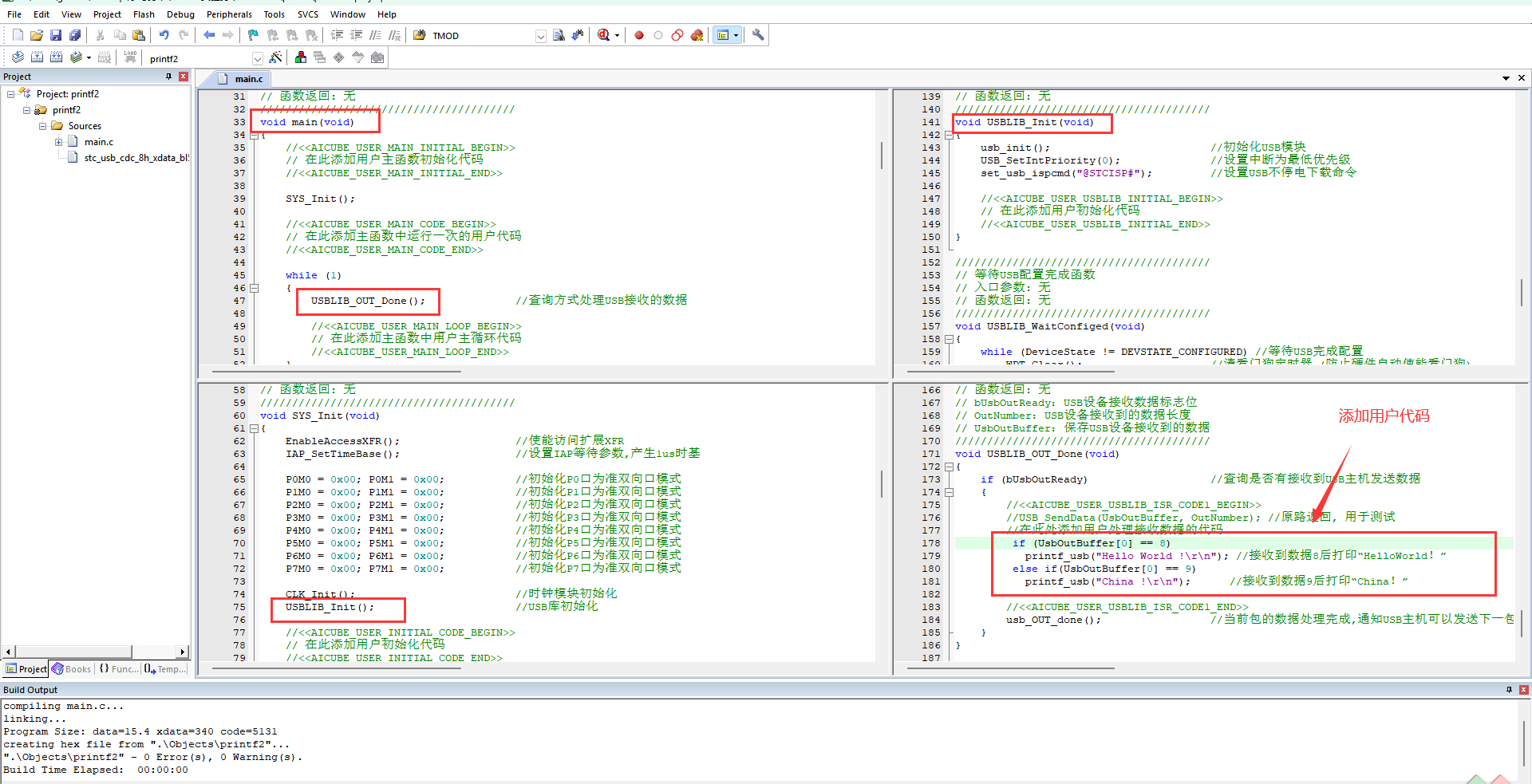
Task: Kill all breakpoints with the red X icon
Action: (x=697, y=35)
